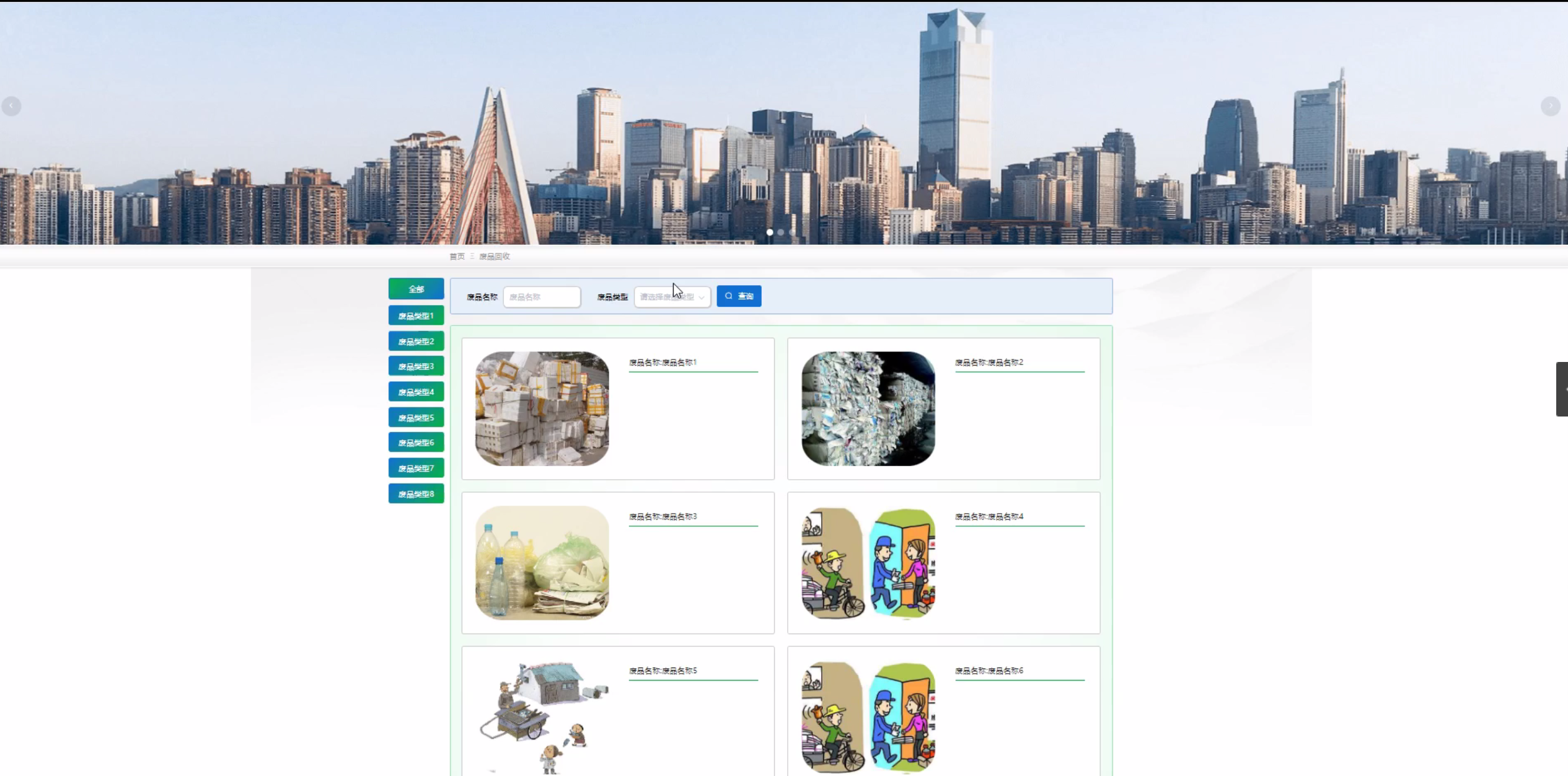This screenshot has height=776, width=1568.
Task: Click the 查询 search button
Action: pyautogui.click(x=739, y=296)
